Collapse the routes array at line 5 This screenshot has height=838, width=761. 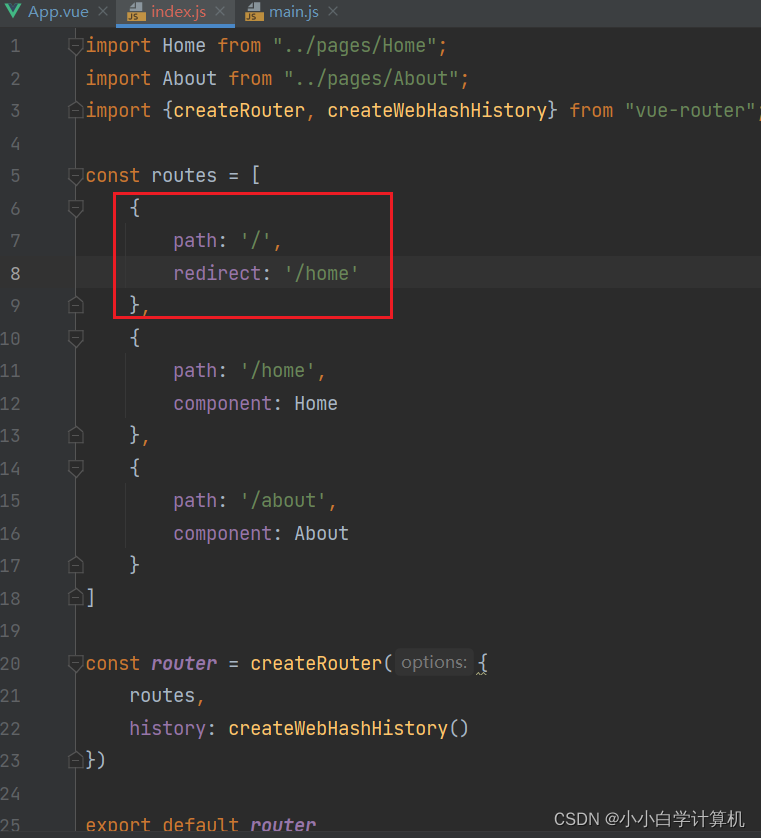pos(75,176)
